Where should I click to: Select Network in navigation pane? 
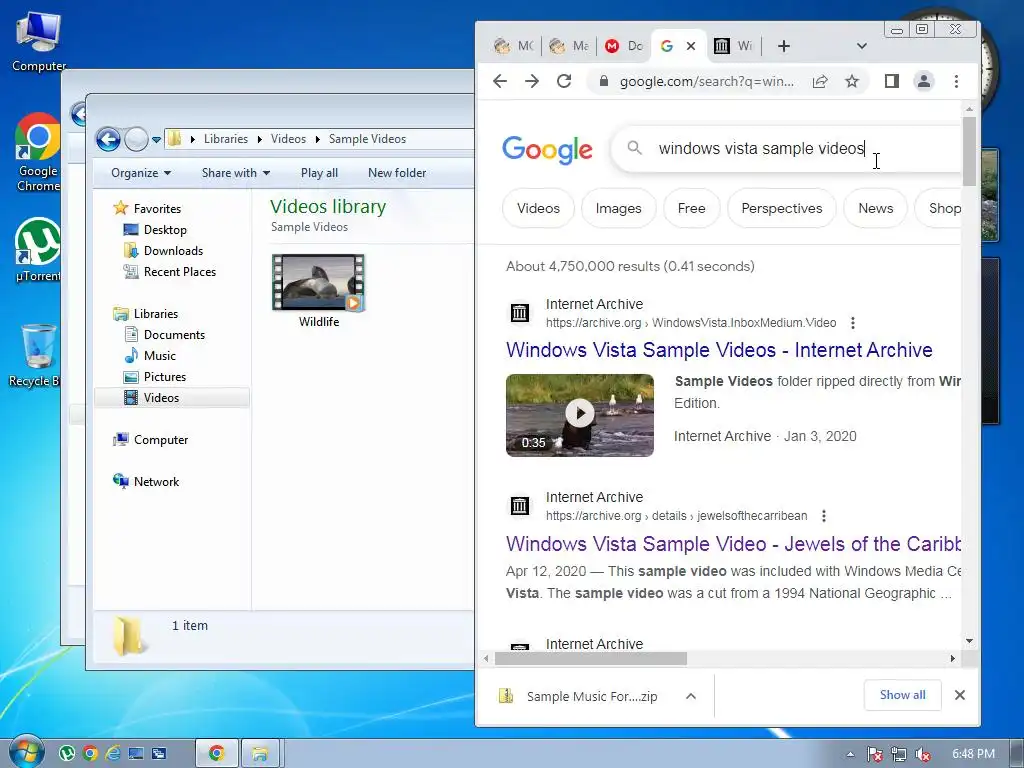coord(156,481)
